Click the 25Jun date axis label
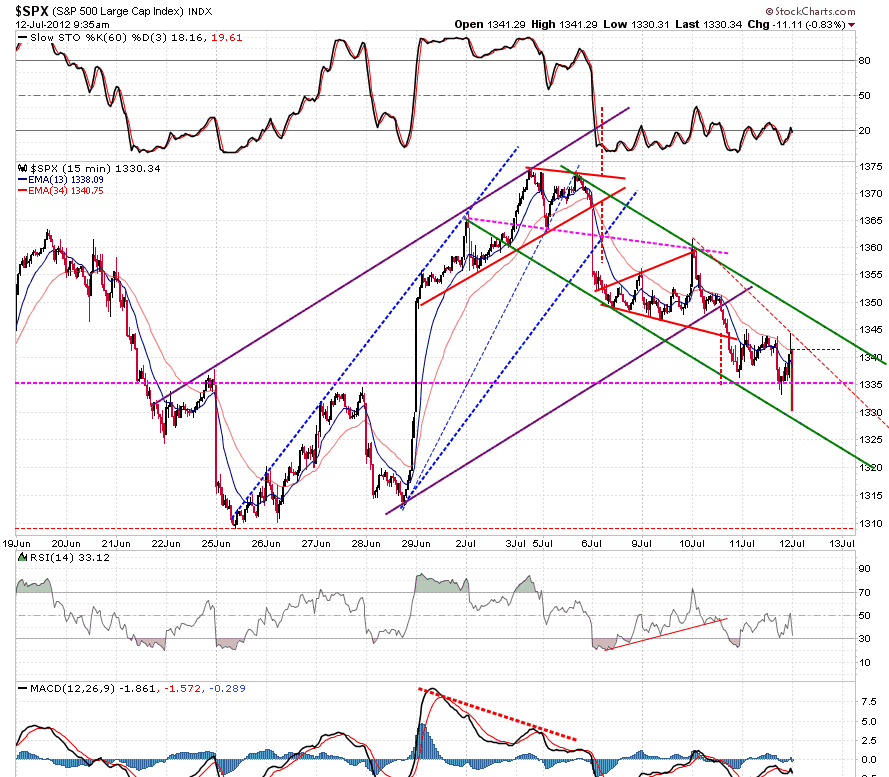Screen dimensions: 889x777 (216, 544)
